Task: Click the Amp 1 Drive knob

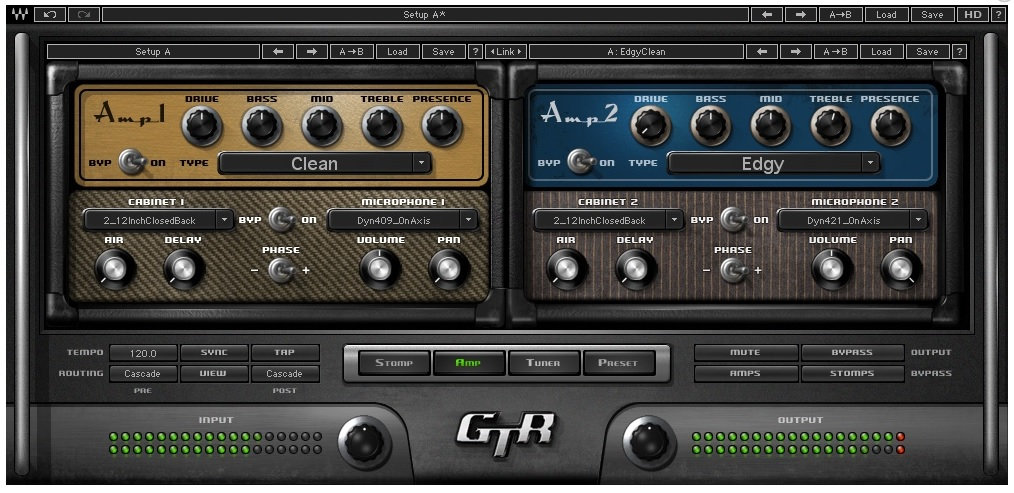Action: tap(202, 126)
